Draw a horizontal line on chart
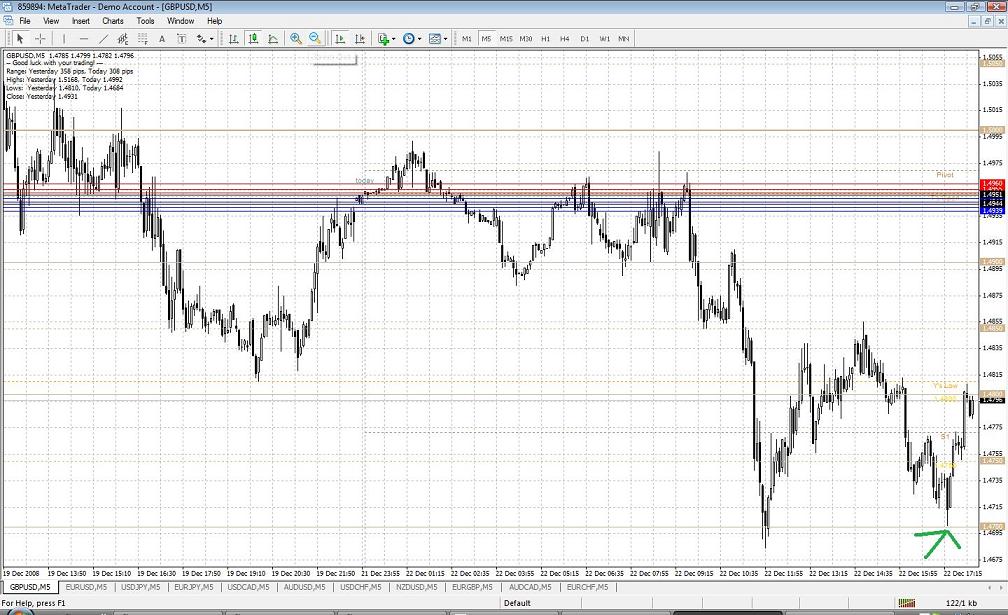 tap(84, 39)
